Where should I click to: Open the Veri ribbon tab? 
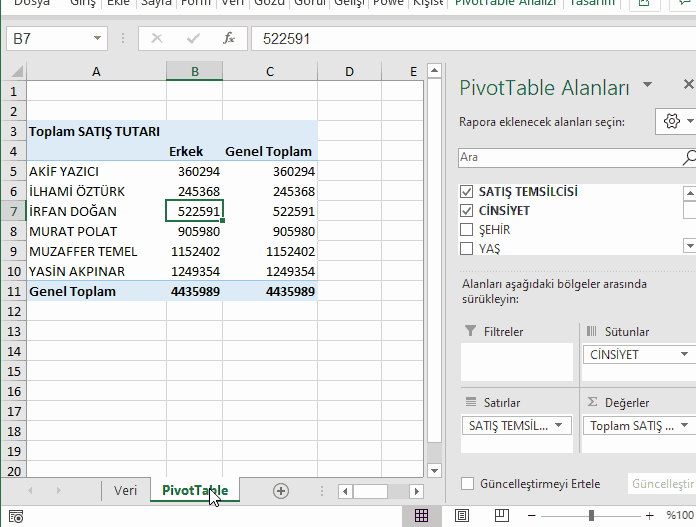click(x=233, y=4)
